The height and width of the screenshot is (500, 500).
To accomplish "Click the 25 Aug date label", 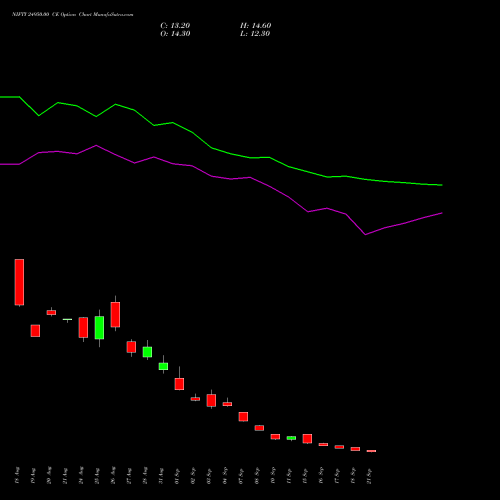I will (x=97, y=475).
